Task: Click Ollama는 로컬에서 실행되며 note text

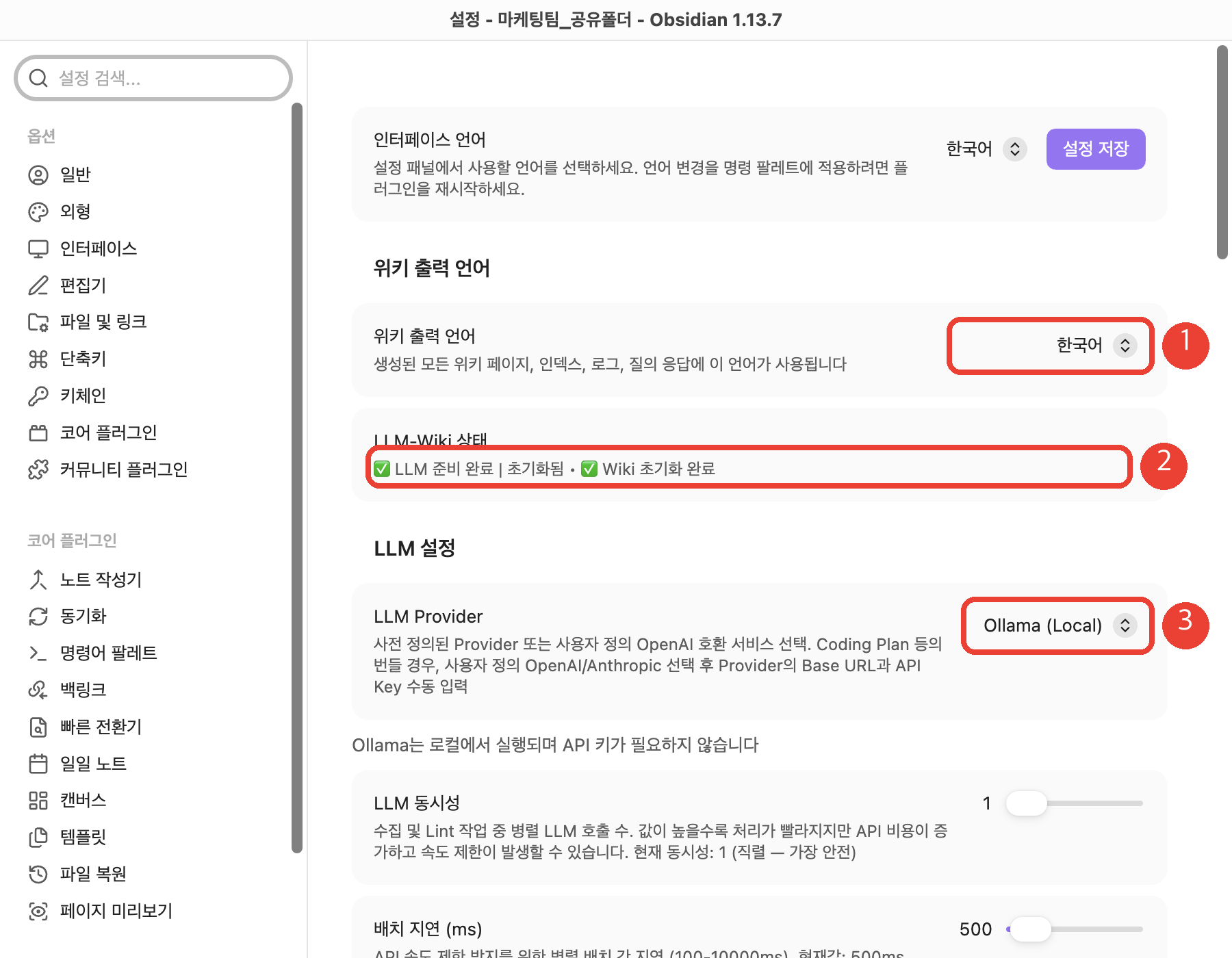Action: click(x=555, y=745)
